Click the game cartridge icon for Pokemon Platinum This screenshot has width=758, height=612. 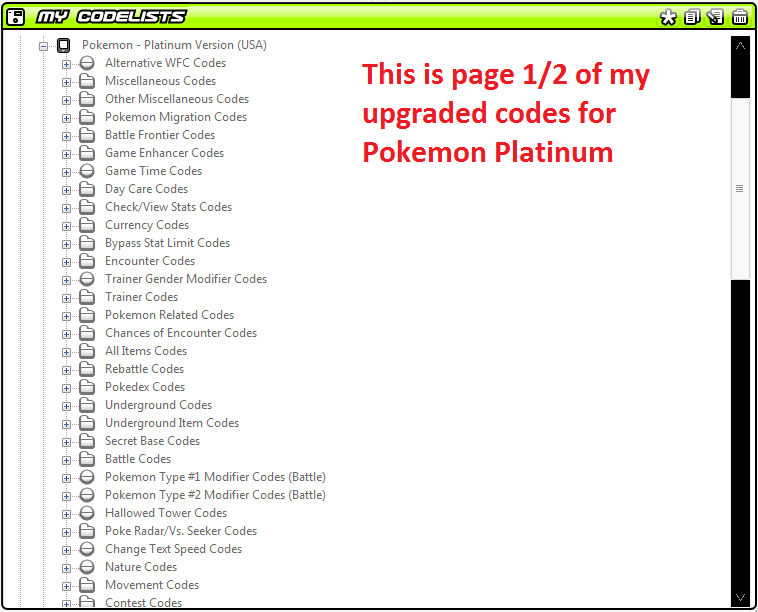tap(63, 45)
